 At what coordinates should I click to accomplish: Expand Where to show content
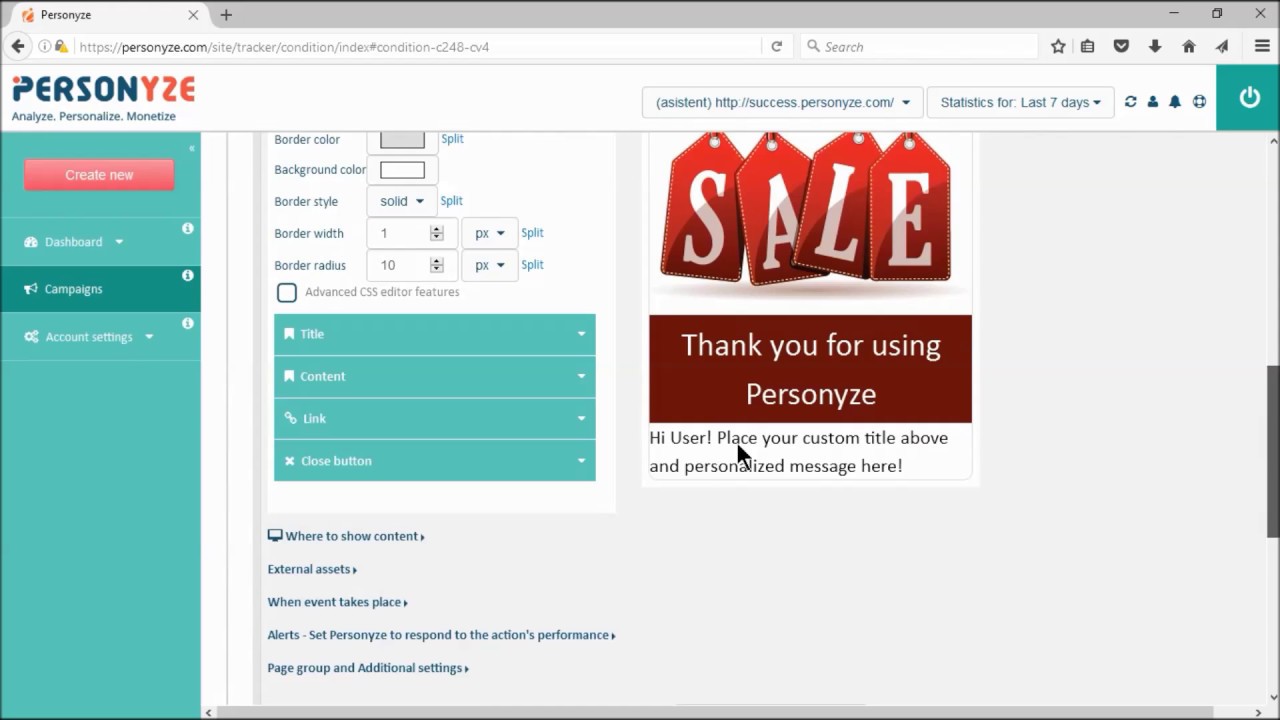pos(346,536)
